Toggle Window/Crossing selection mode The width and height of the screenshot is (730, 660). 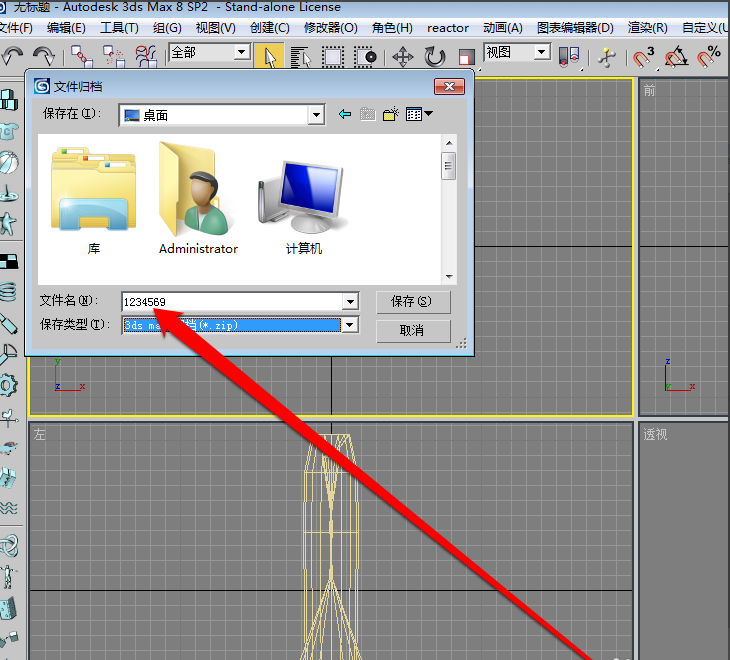(365, 57)
